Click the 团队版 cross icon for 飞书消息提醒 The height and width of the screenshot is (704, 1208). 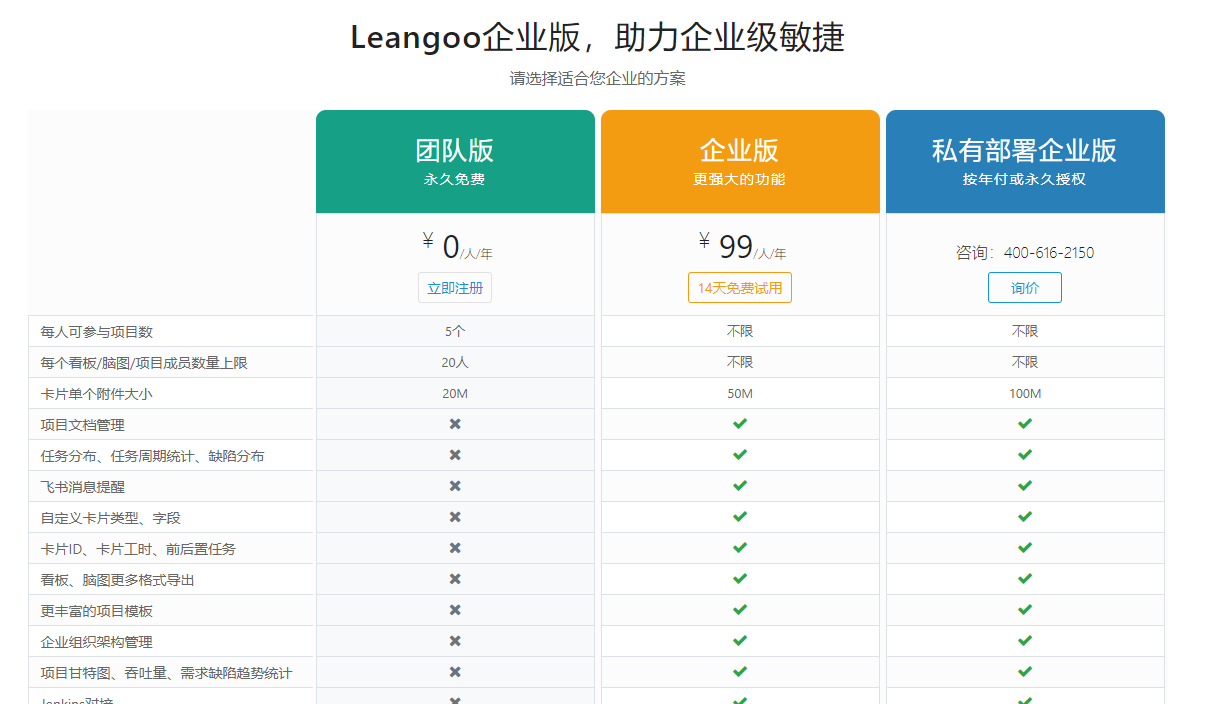[455, 486]
